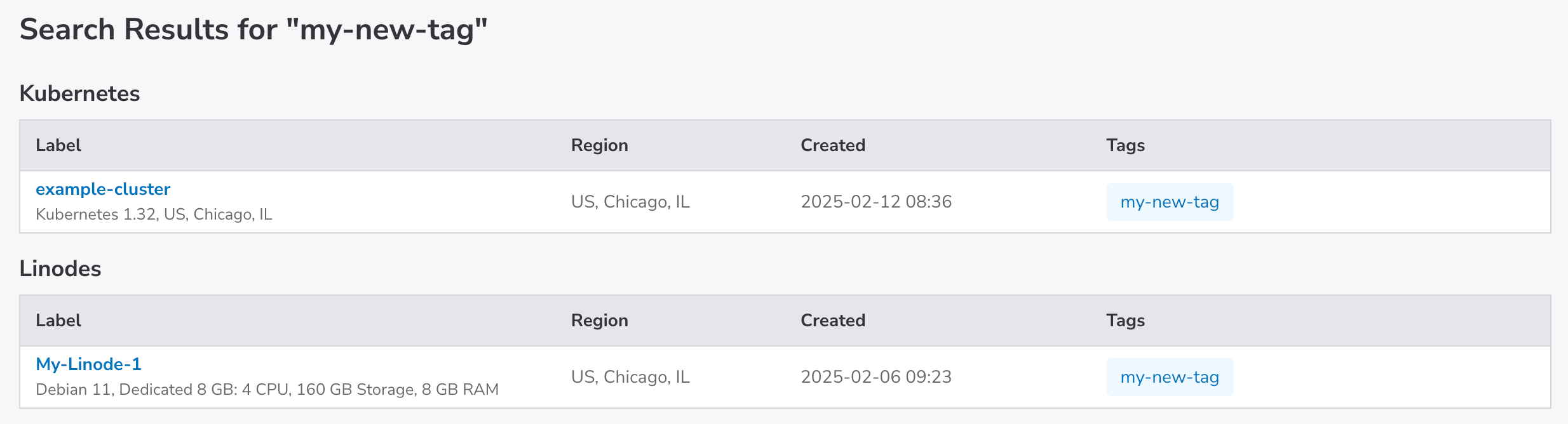This screenshot has width=1568, height=424.
Task: Click the Created column header in Kubernetes table
Action: click(832, 145)
